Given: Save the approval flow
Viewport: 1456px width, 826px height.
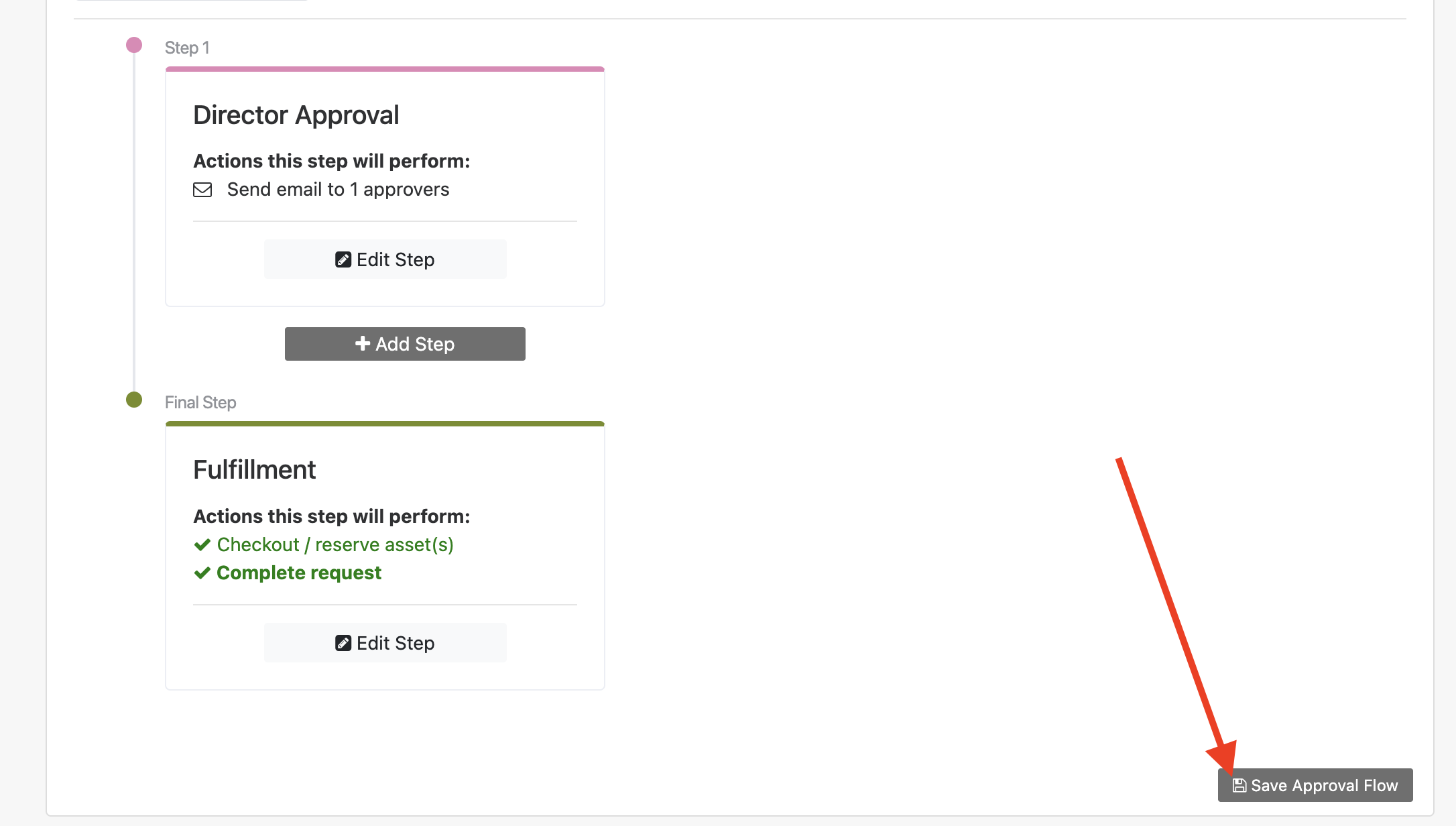Looking at the screenshot, I should tap(1315, 785).
